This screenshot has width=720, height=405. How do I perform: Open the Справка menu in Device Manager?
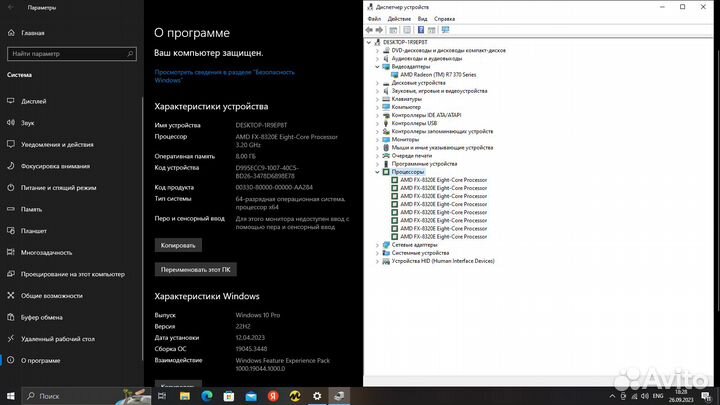[446, 18]
